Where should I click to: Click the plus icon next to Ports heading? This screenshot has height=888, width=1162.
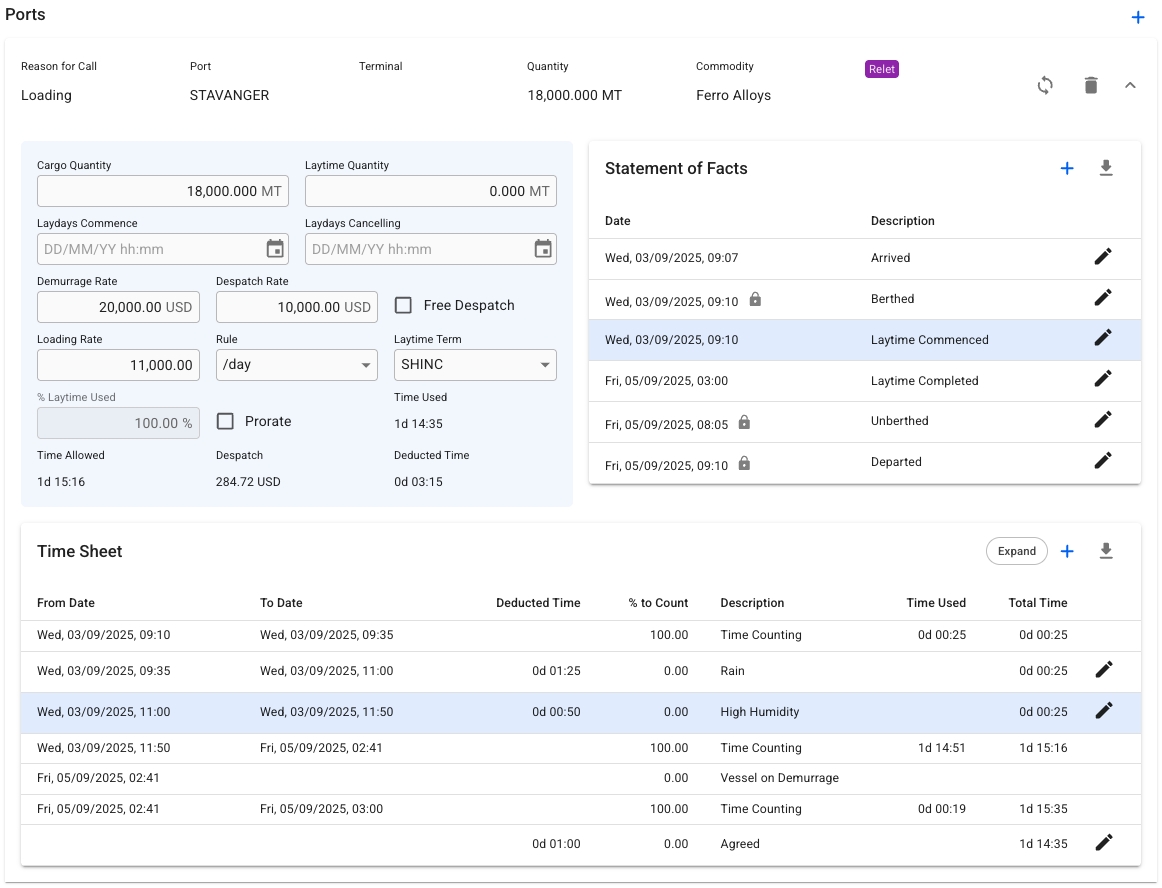pyautogui.click(x=1137, y=17)
